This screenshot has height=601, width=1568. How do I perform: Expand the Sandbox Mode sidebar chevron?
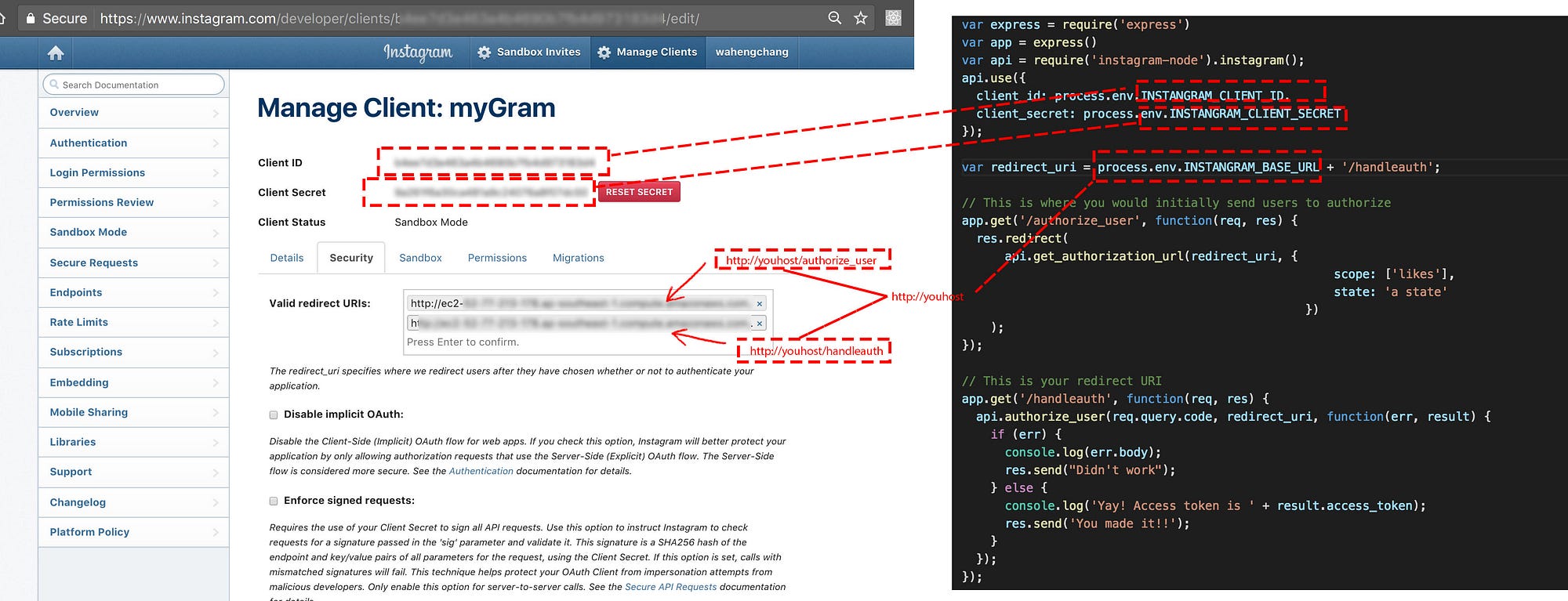pyautogui.click(x=216, y=233)
